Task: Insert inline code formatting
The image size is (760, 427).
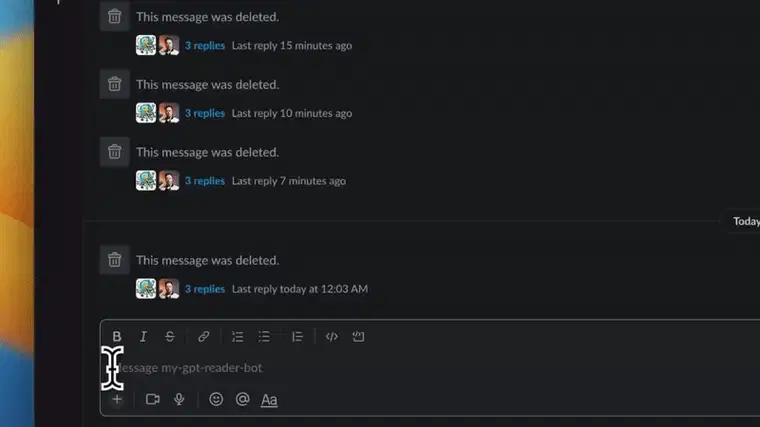Action: (x=332, y=336)
